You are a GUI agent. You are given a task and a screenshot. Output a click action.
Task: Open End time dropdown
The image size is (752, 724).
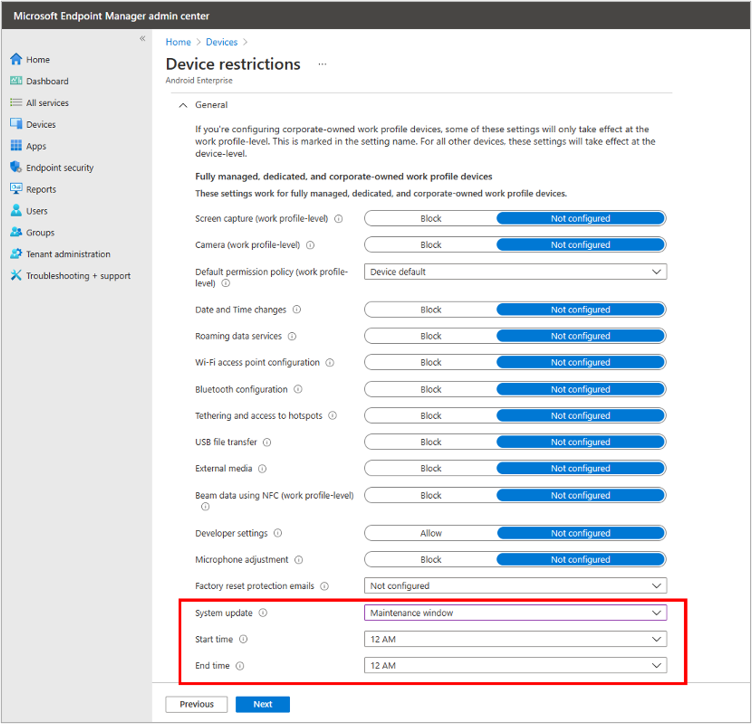pos(515,665)
